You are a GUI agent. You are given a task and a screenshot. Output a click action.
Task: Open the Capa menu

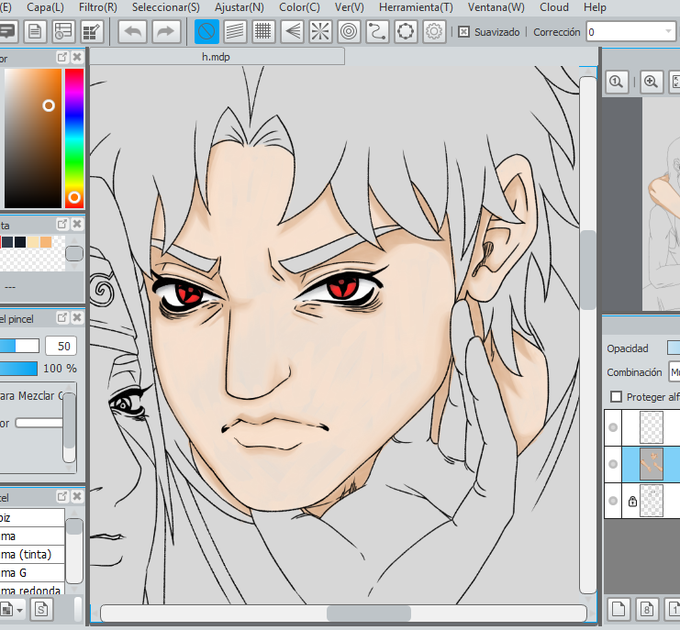click(x=45, y=7)
